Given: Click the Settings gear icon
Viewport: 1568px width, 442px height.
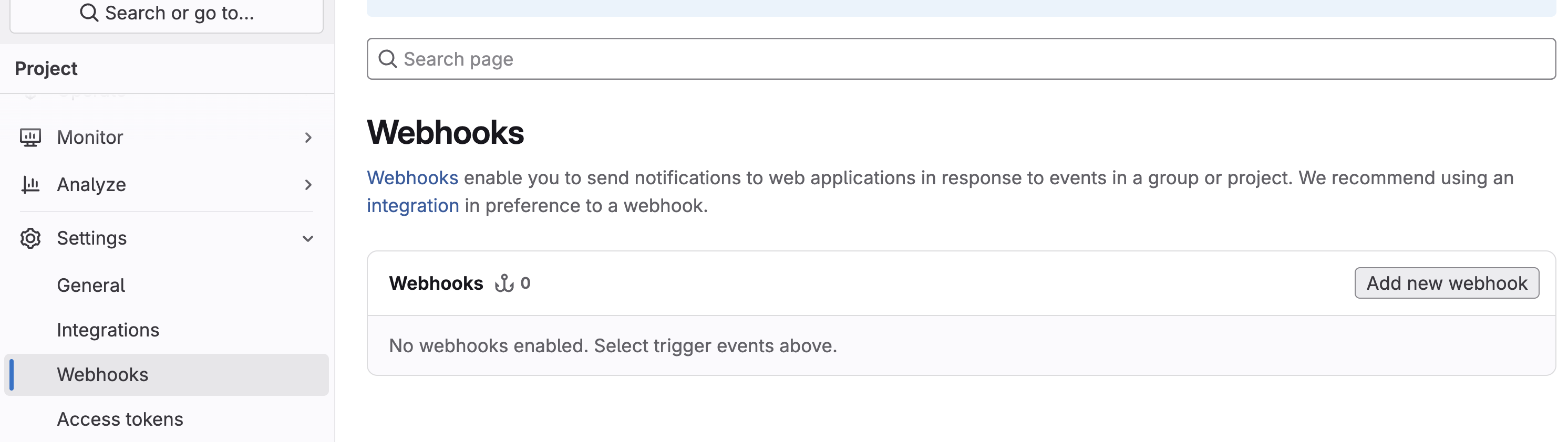Looking at the screenshot, I should pyautogui.click(x=30, y=238).
